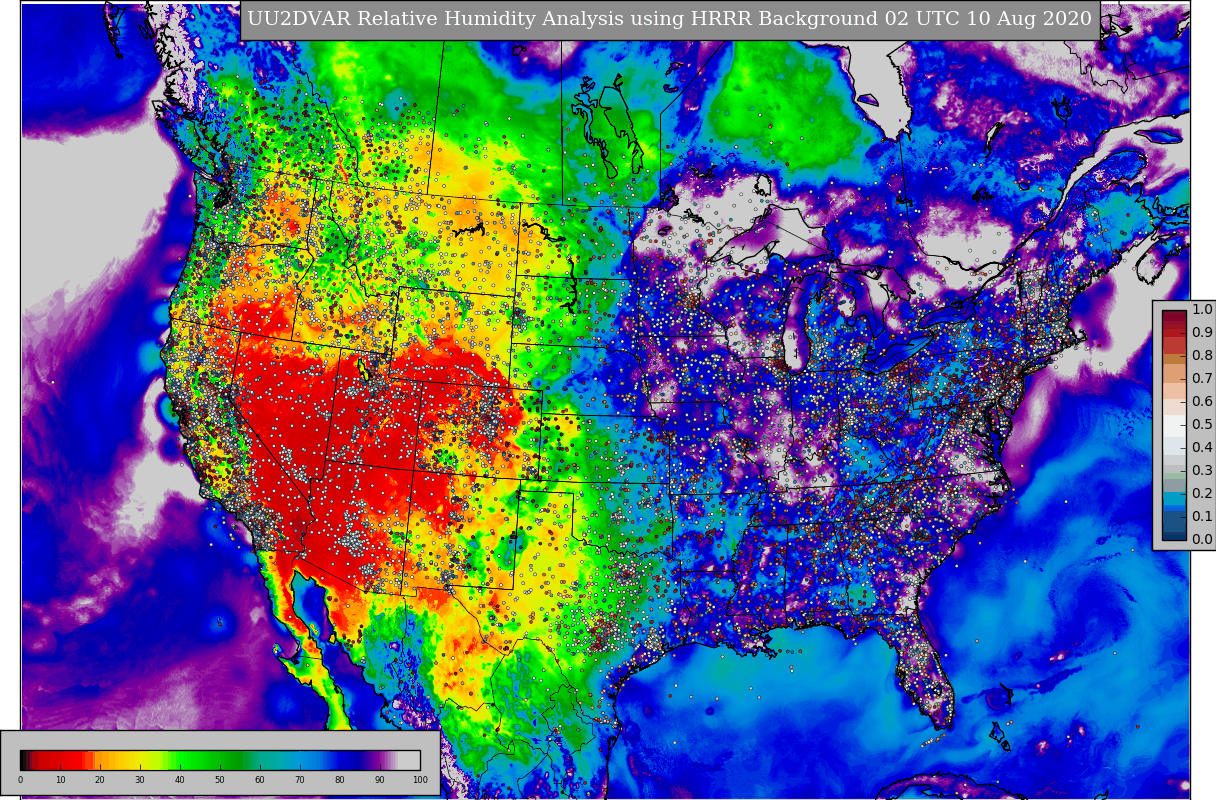Click the 0.8 label on the right colorbar
This screenshot has height=800, width=1216.
click(x=1202, y=356)
